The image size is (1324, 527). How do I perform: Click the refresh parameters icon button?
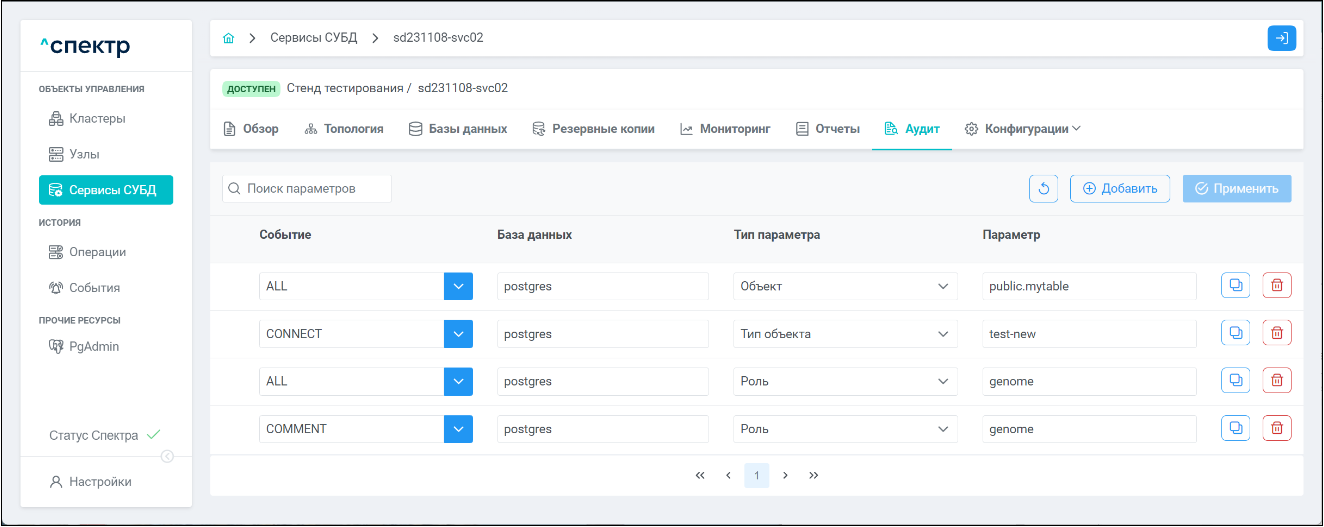click(x=1043, y=189)
